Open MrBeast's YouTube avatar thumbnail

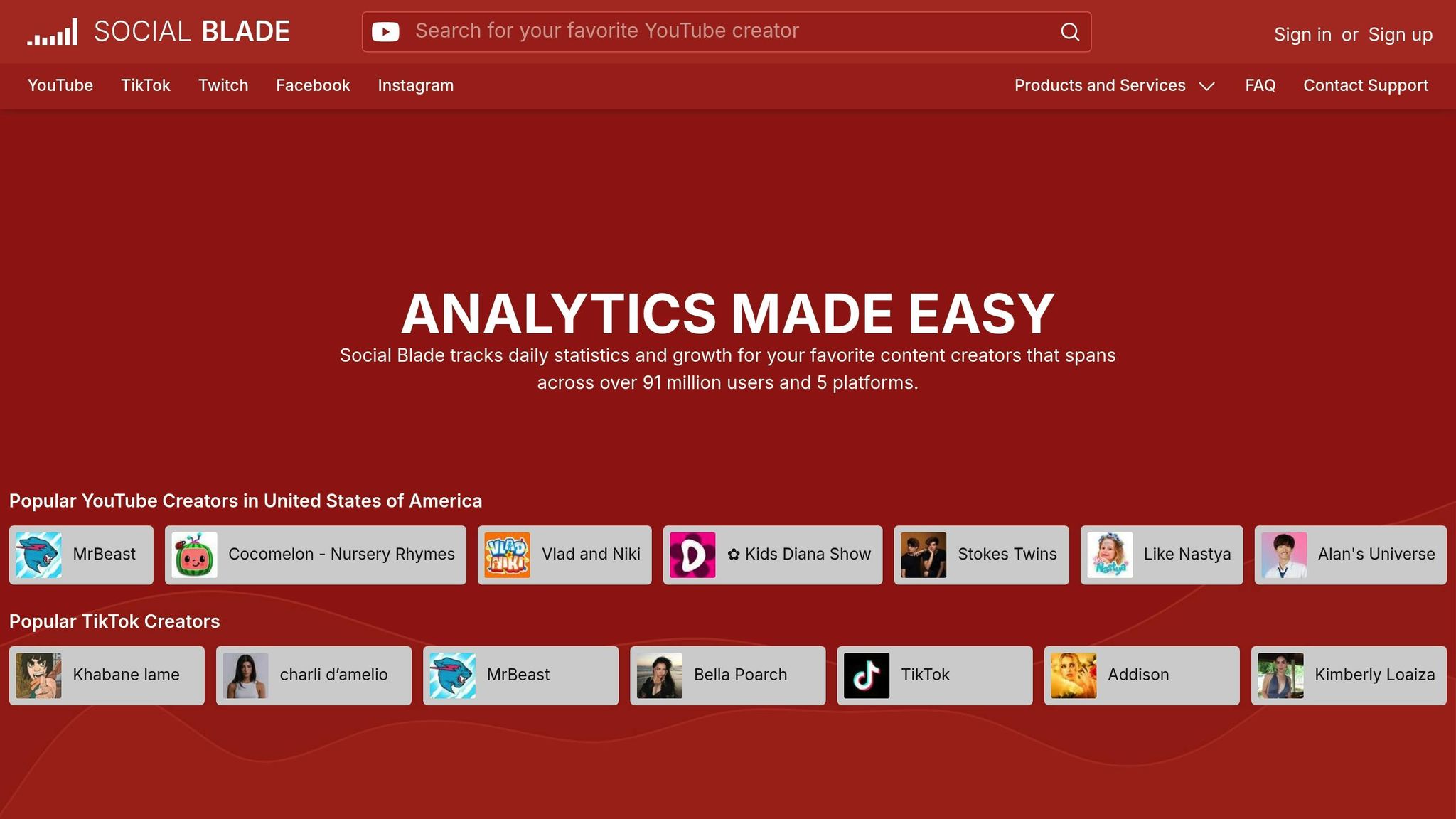[x=38, y=555]
